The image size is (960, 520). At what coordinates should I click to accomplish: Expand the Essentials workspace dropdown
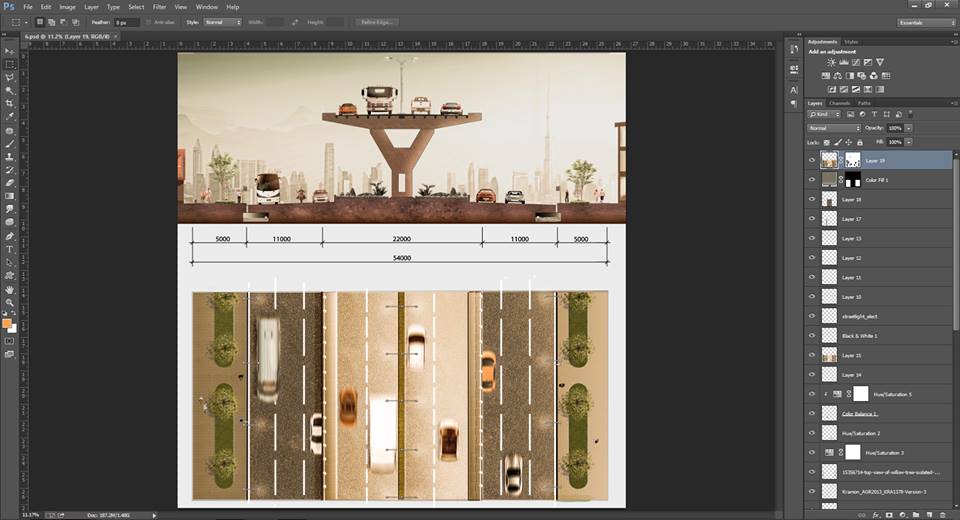(925, 21)
